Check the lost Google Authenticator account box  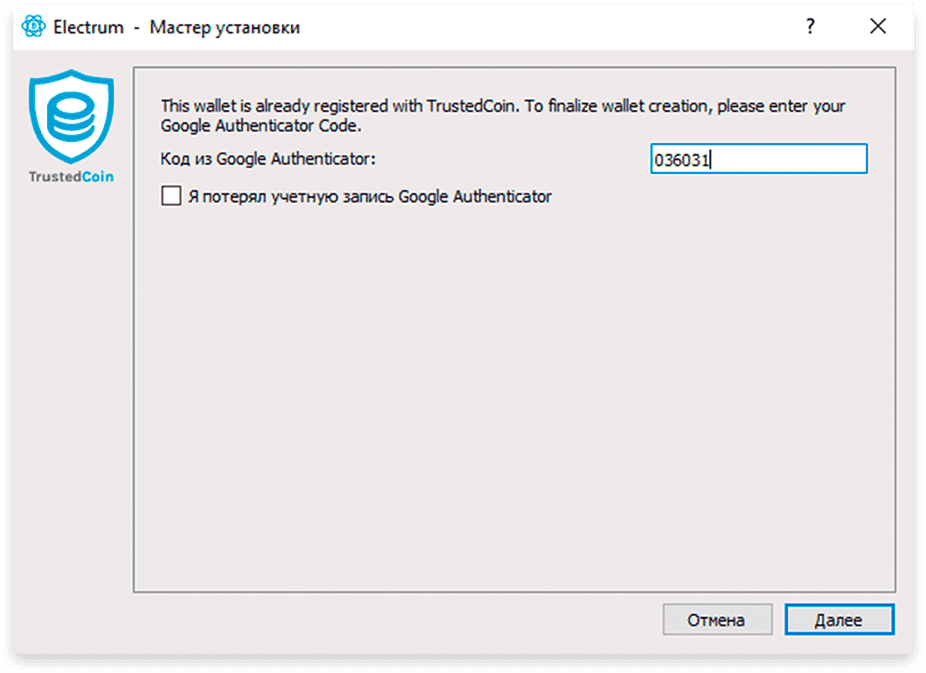click(171, 196)
